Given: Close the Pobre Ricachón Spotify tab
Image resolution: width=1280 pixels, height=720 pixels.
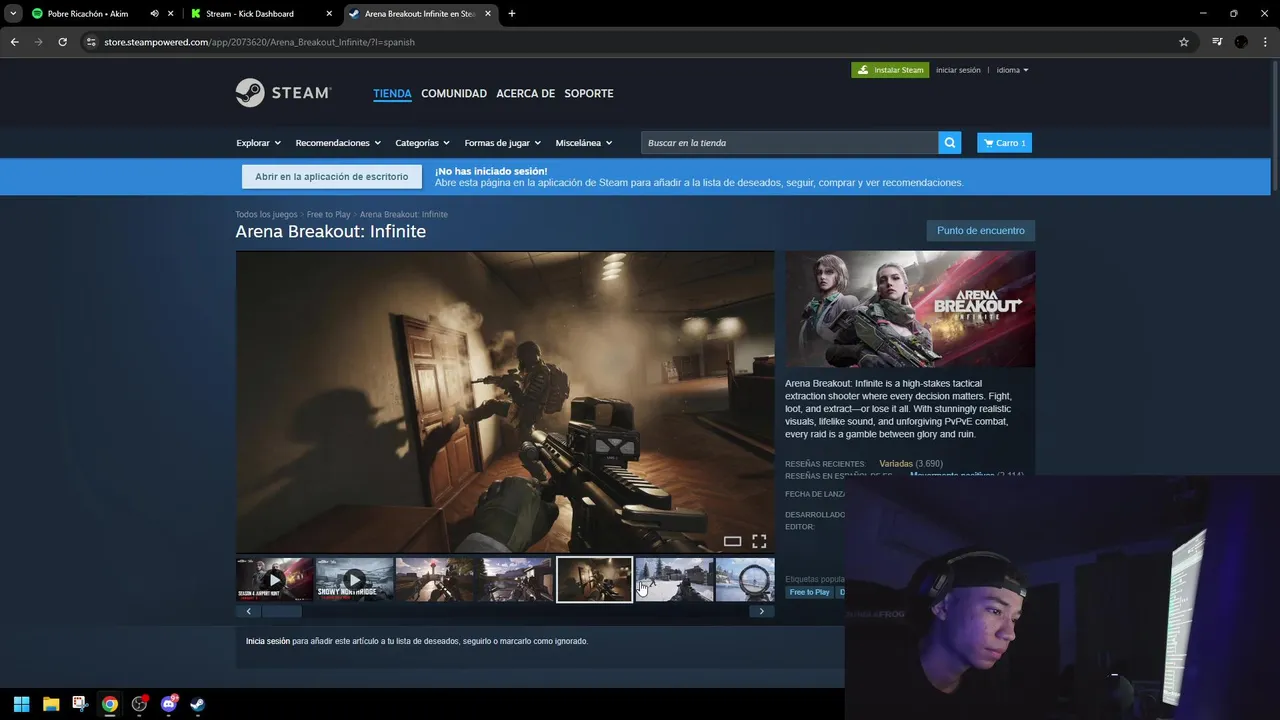Looking at the screenshot, I should coord(171,14).
